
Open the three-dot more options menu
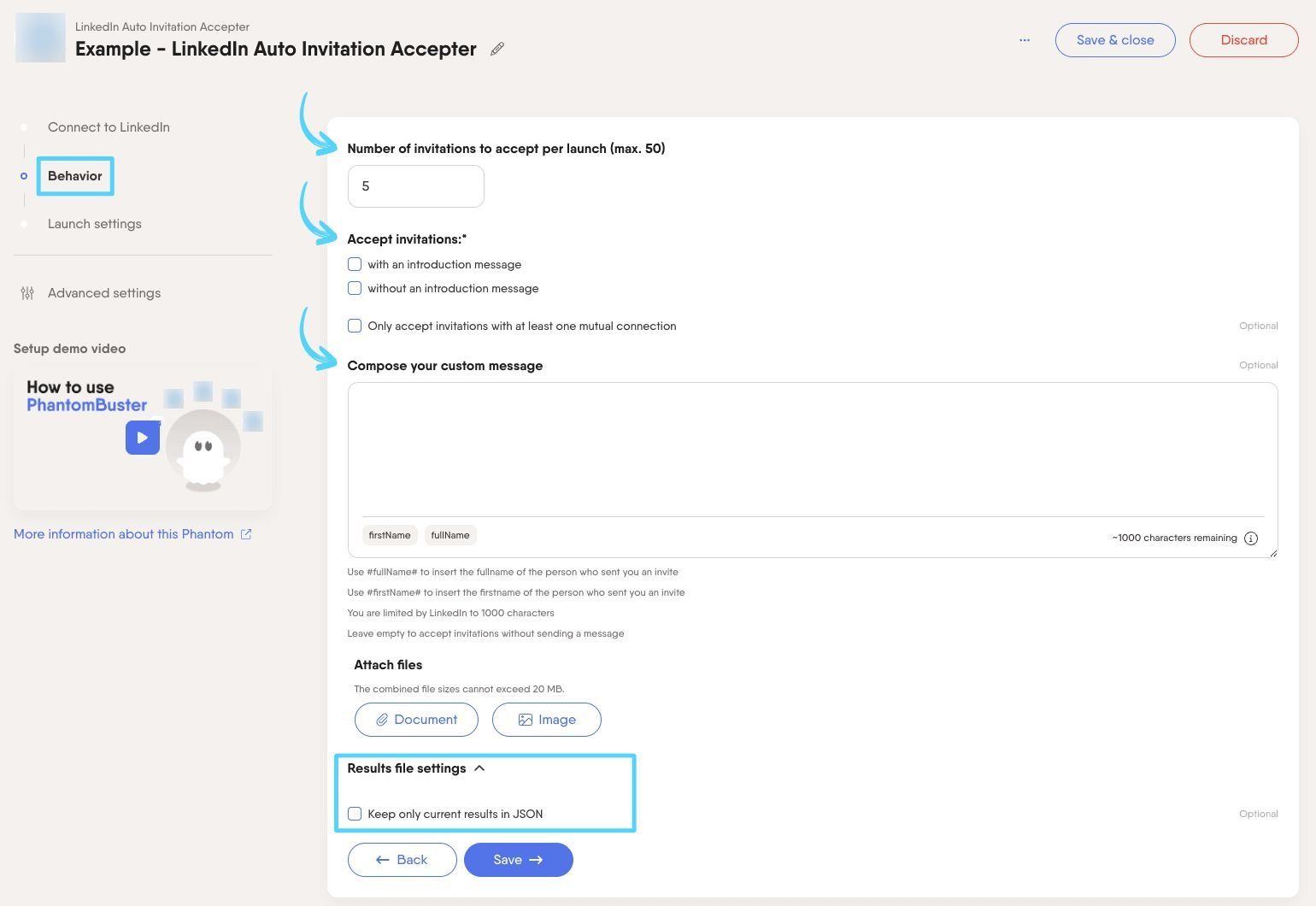(x=1024, y=40)
